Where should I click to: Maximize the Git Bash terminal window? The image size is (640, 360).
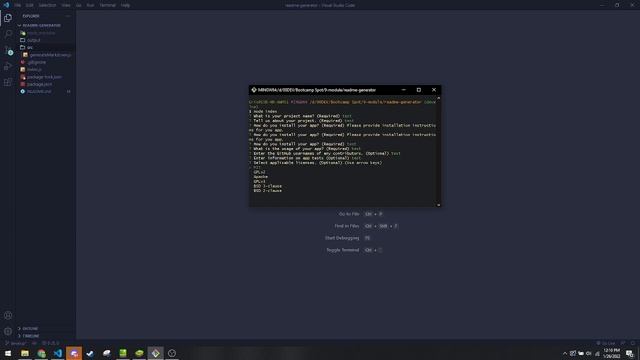(x=418, y=90)
